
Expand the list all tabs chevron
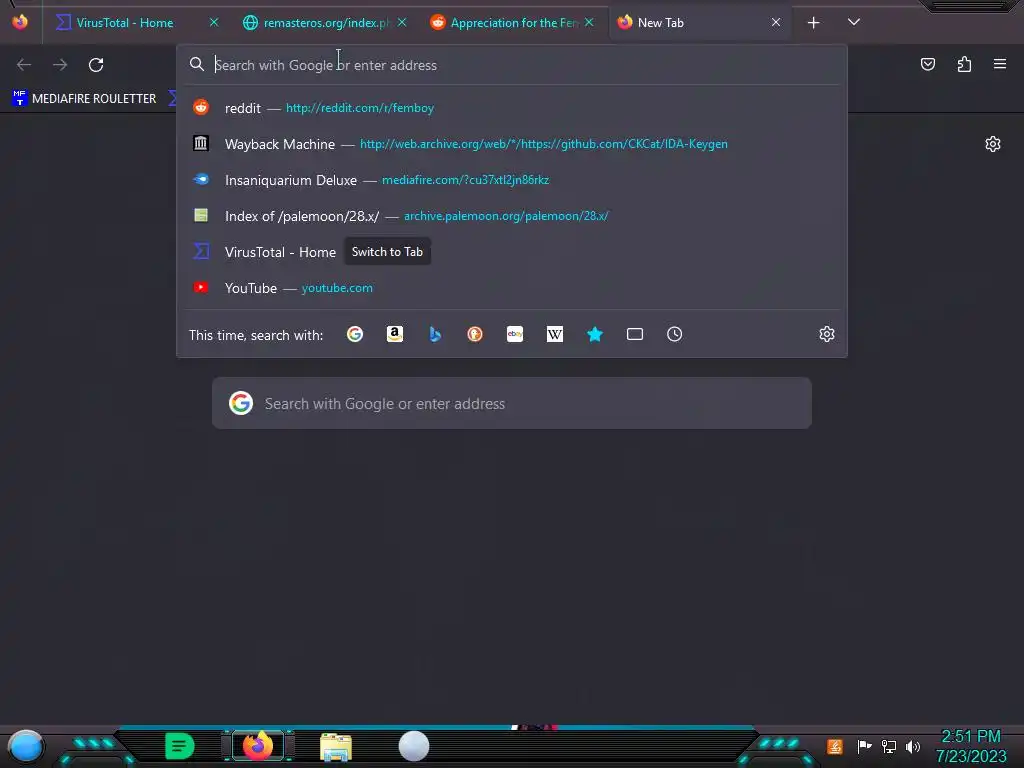[854, 22]
